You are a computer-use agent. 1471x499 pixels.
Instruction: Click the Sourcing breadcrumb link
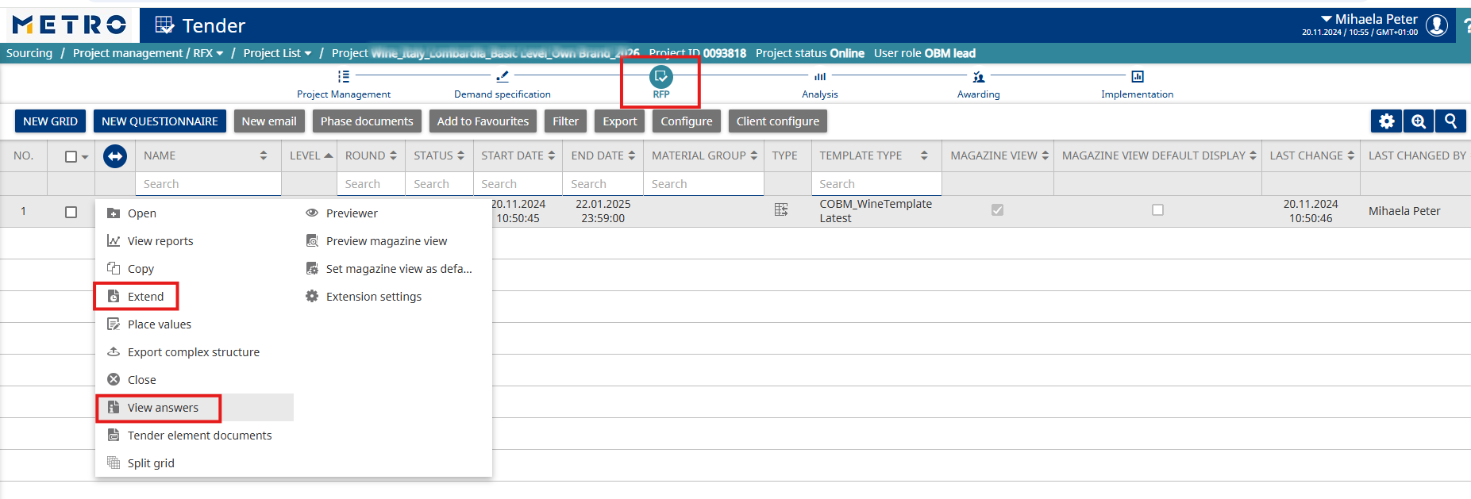coord(29,53)
